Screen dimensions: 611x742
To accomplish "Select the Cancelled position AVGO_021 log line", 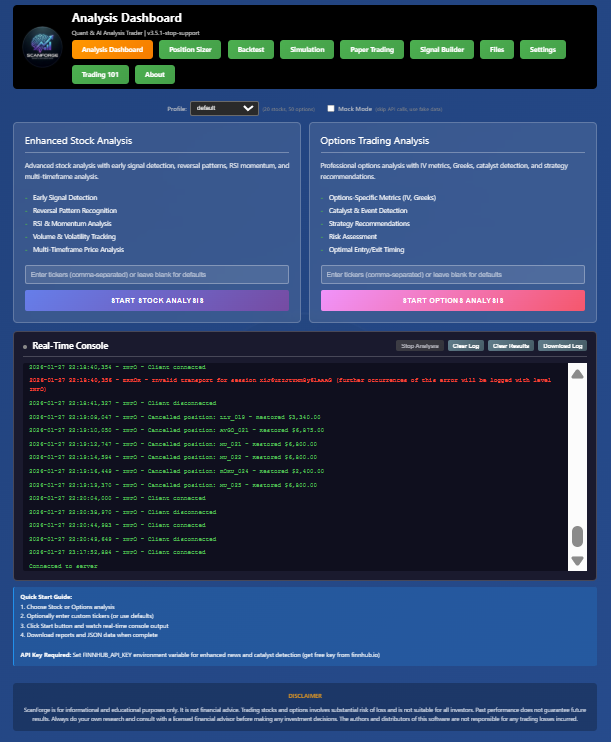I will coord(176,430).
